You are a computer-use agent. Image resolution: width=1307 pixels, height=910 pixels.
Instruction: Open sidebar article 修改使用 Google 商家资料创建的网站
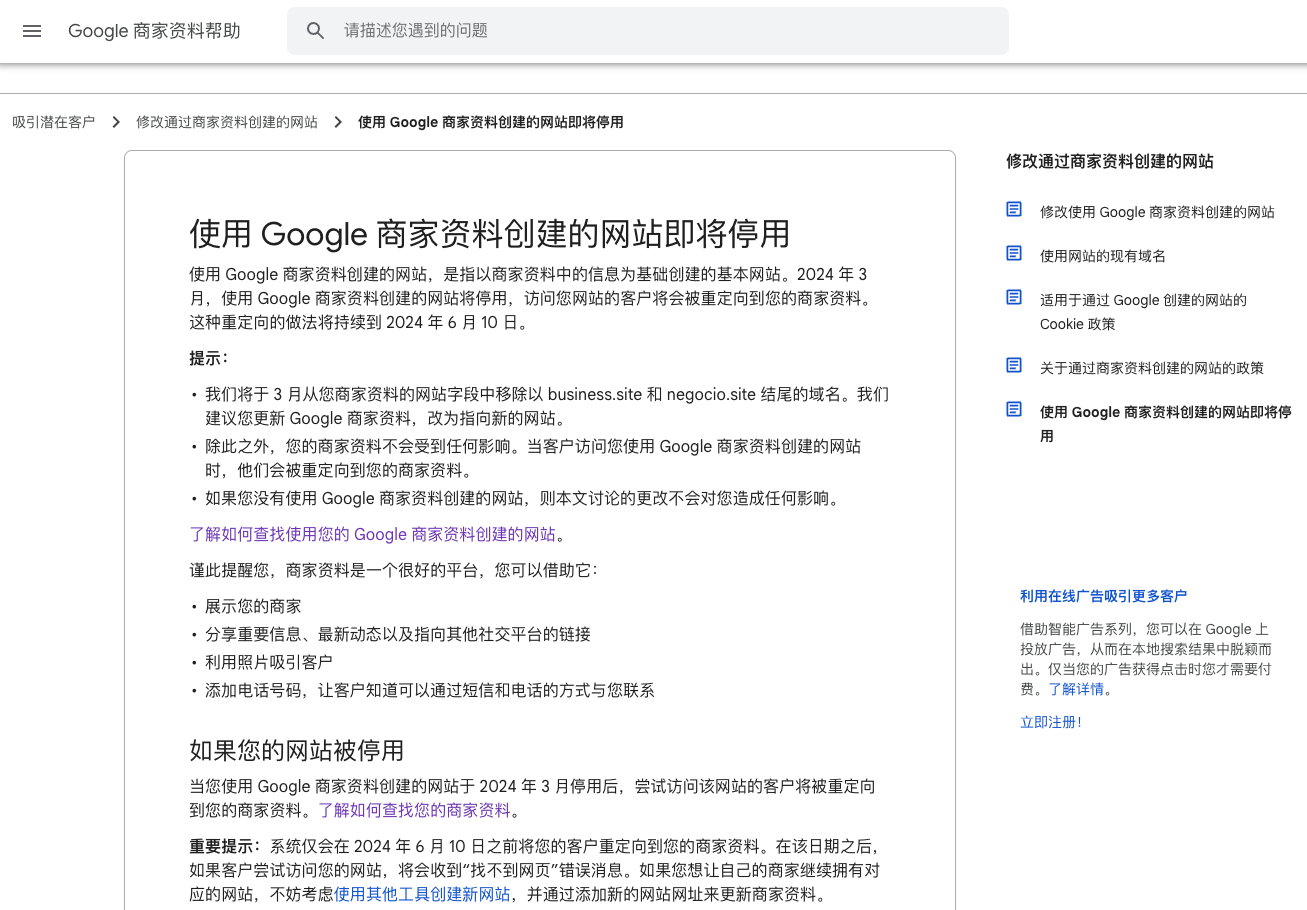coord(1157,212)
